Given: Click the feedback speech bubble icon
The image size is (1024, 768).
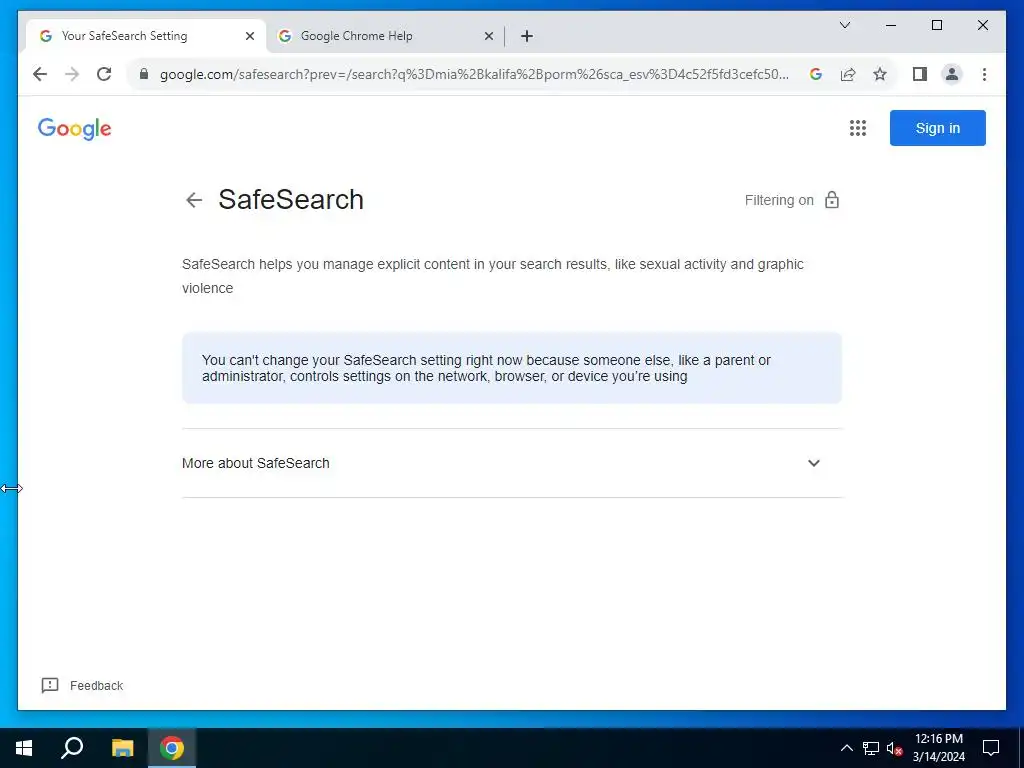Looking at the screenshot, I should pyautogui.click(x=50, y=686).
